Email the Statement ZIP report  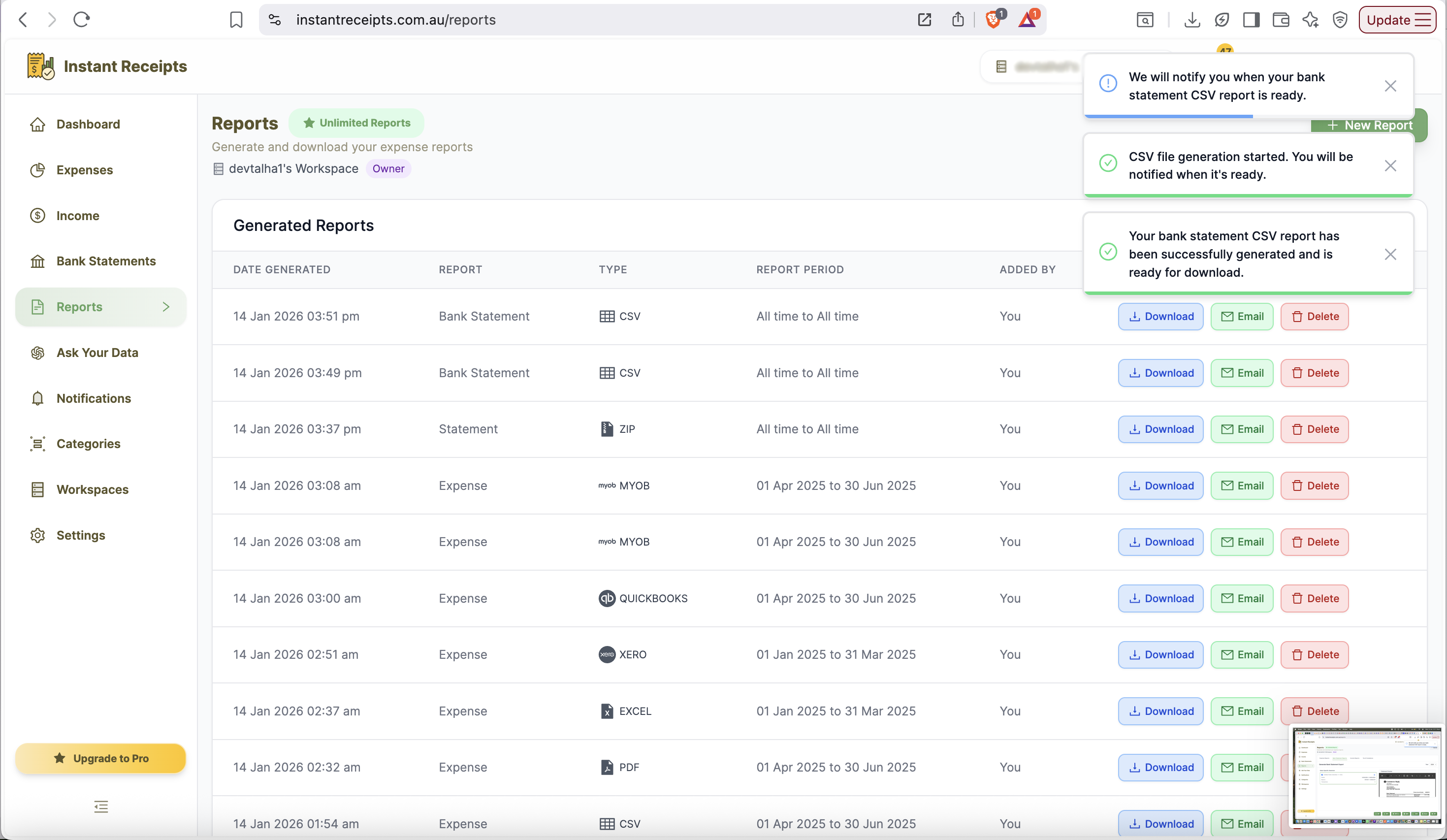(1242, 429)
